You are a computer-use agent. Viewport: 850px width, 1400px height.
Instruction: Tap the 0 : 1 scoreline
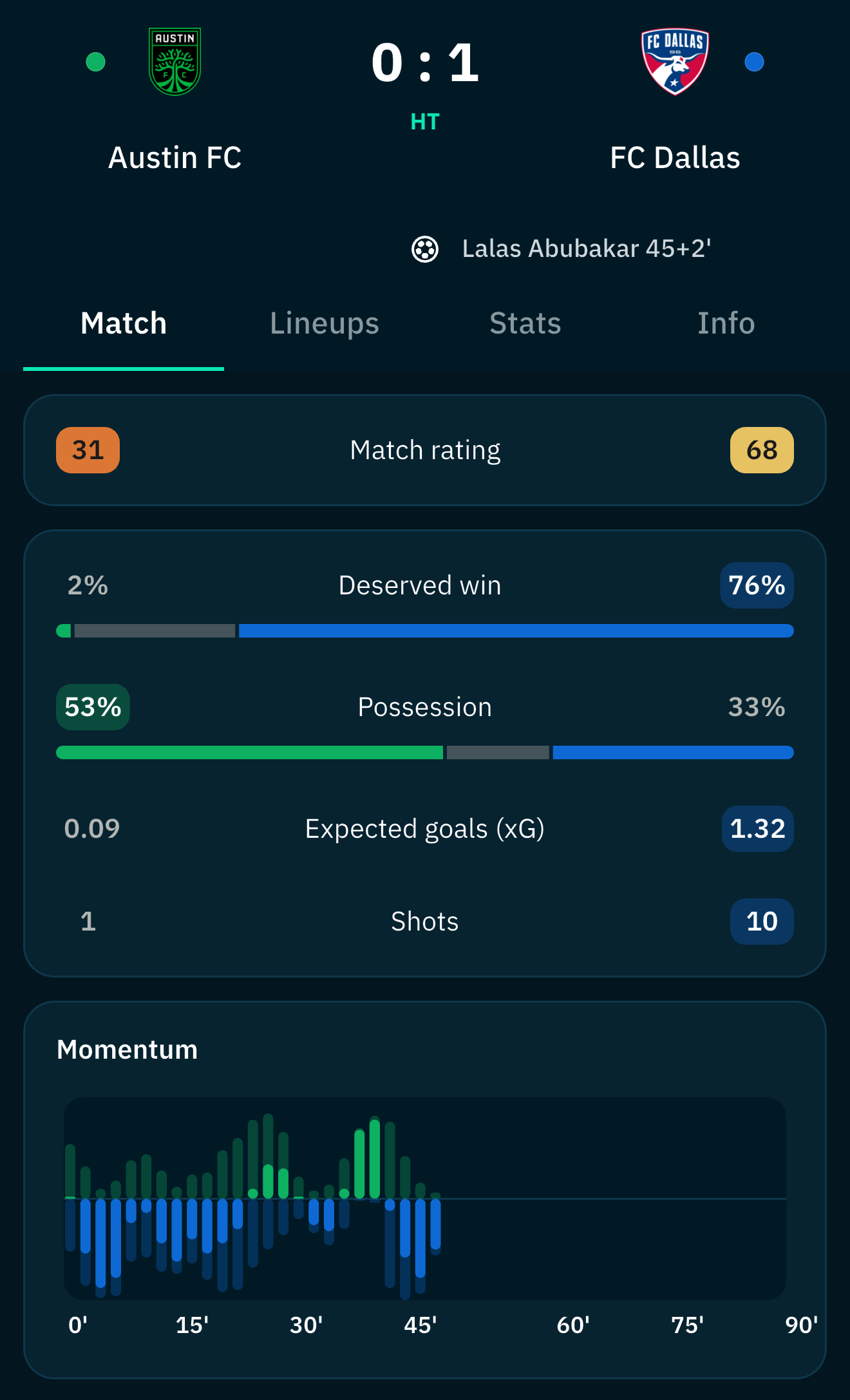click(x=425, y=63)
